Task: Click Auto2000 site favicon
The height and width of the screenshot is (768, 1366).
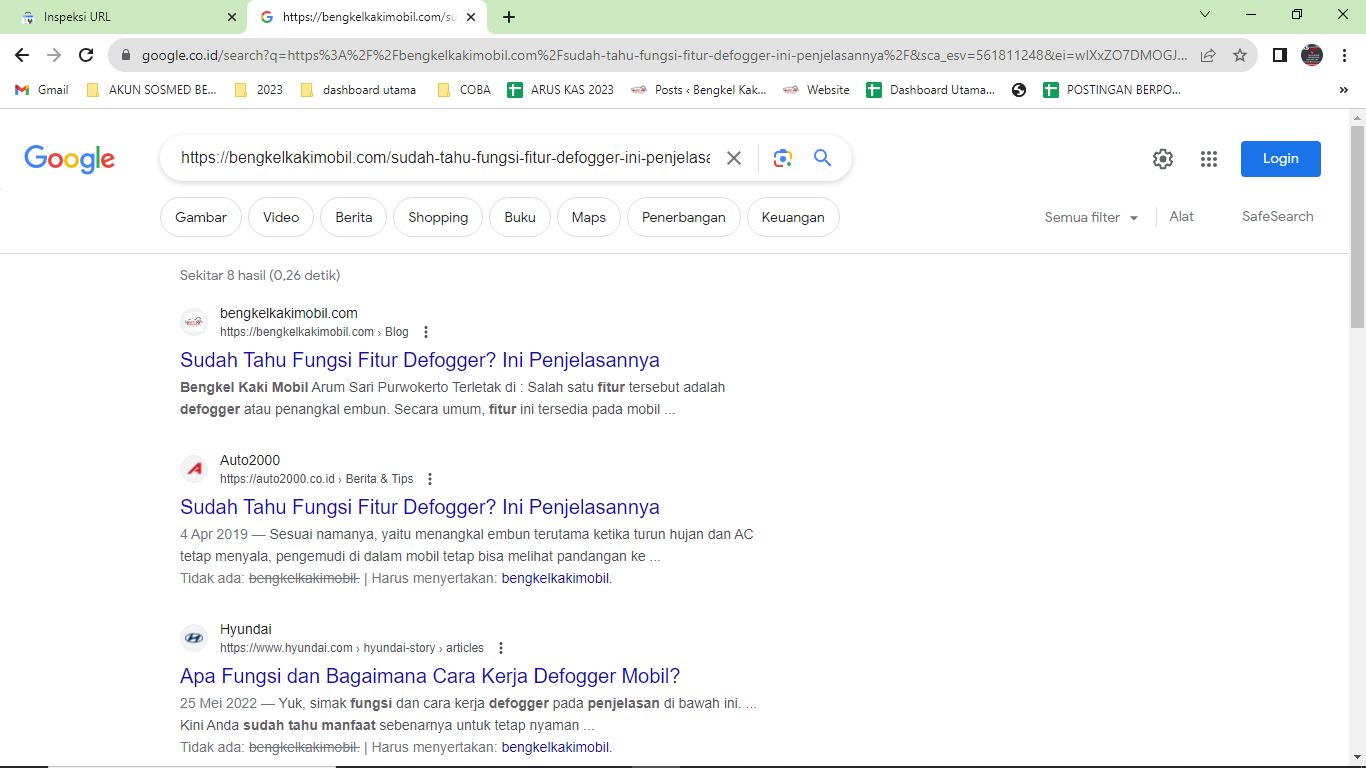Action: pyautogui.click(x=194, y=469)
